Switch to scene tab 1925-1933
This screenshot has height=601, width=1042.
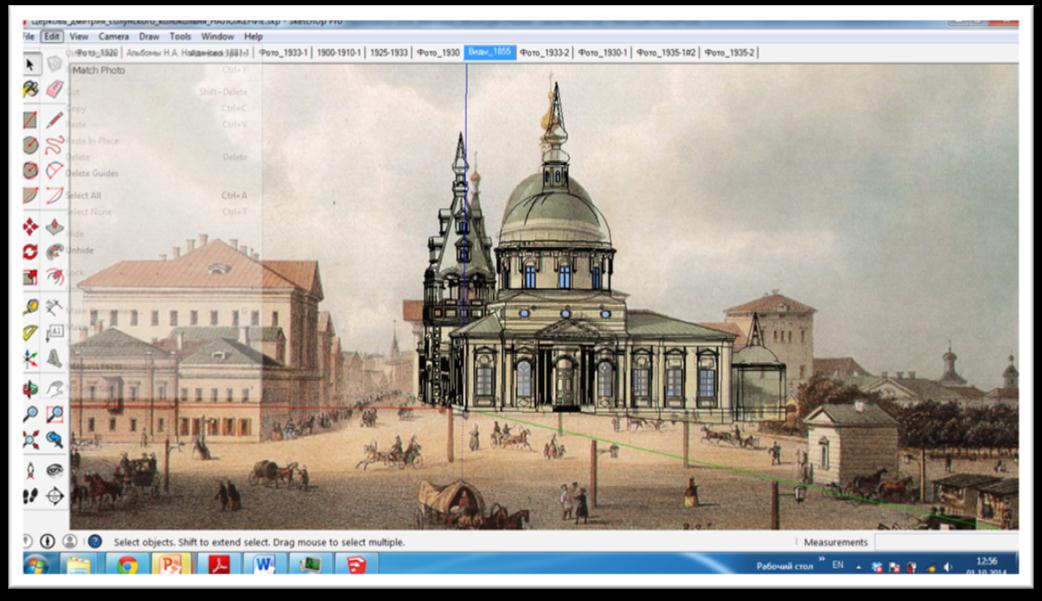[389, 53]
